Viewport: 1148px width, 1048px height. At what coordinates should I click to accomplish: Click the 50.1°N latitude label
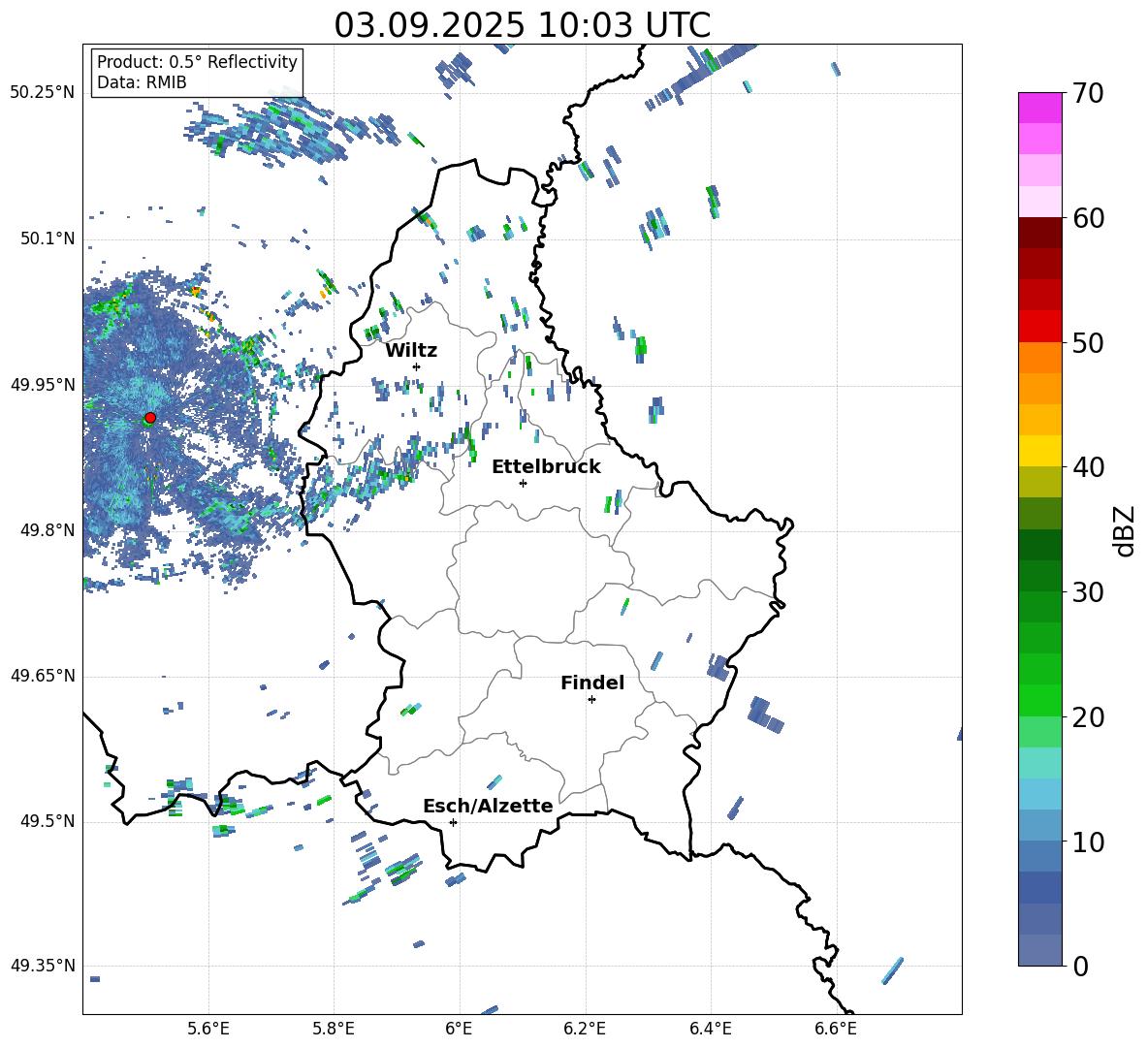pos(48,238)
